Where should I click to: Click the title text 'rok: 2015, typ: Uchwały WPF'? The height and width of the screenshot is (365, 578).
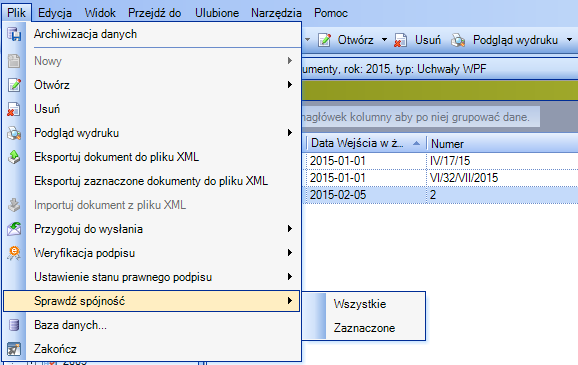[415, 69]
